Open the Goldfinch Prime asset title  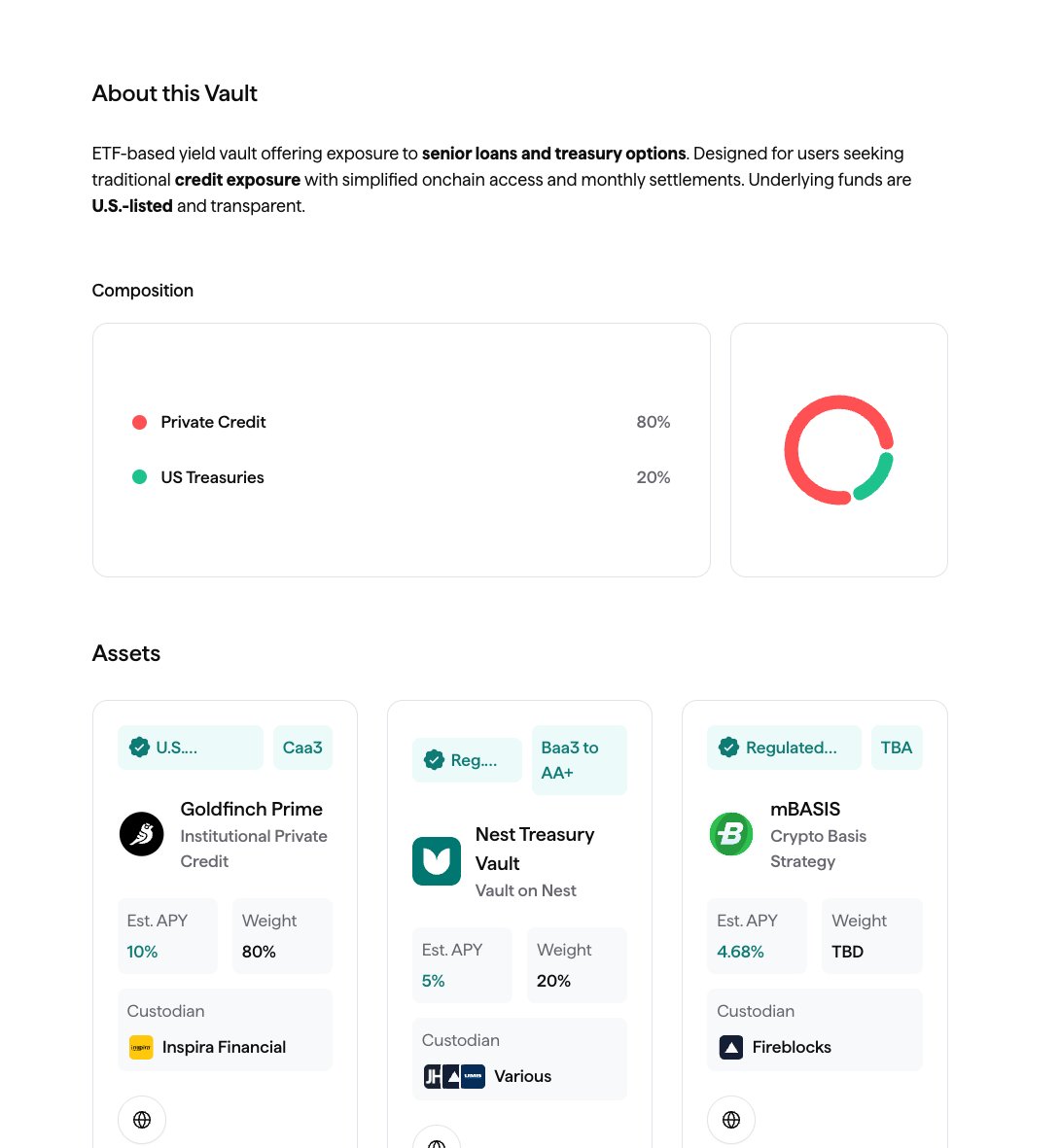[x=251, y=809]
